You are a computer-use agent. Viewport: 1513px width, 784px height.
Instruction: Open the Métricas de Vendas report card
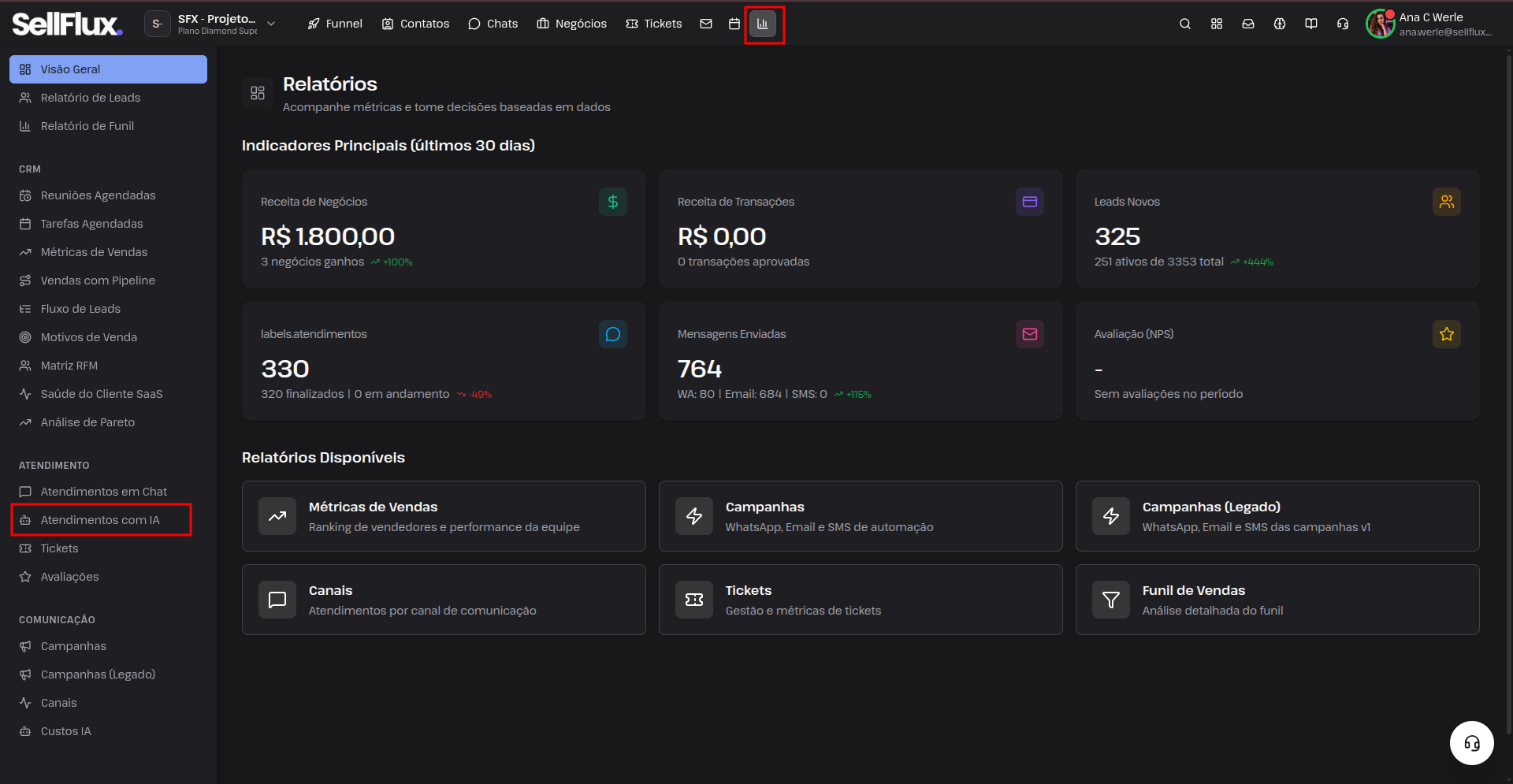(x=444, y=516)
